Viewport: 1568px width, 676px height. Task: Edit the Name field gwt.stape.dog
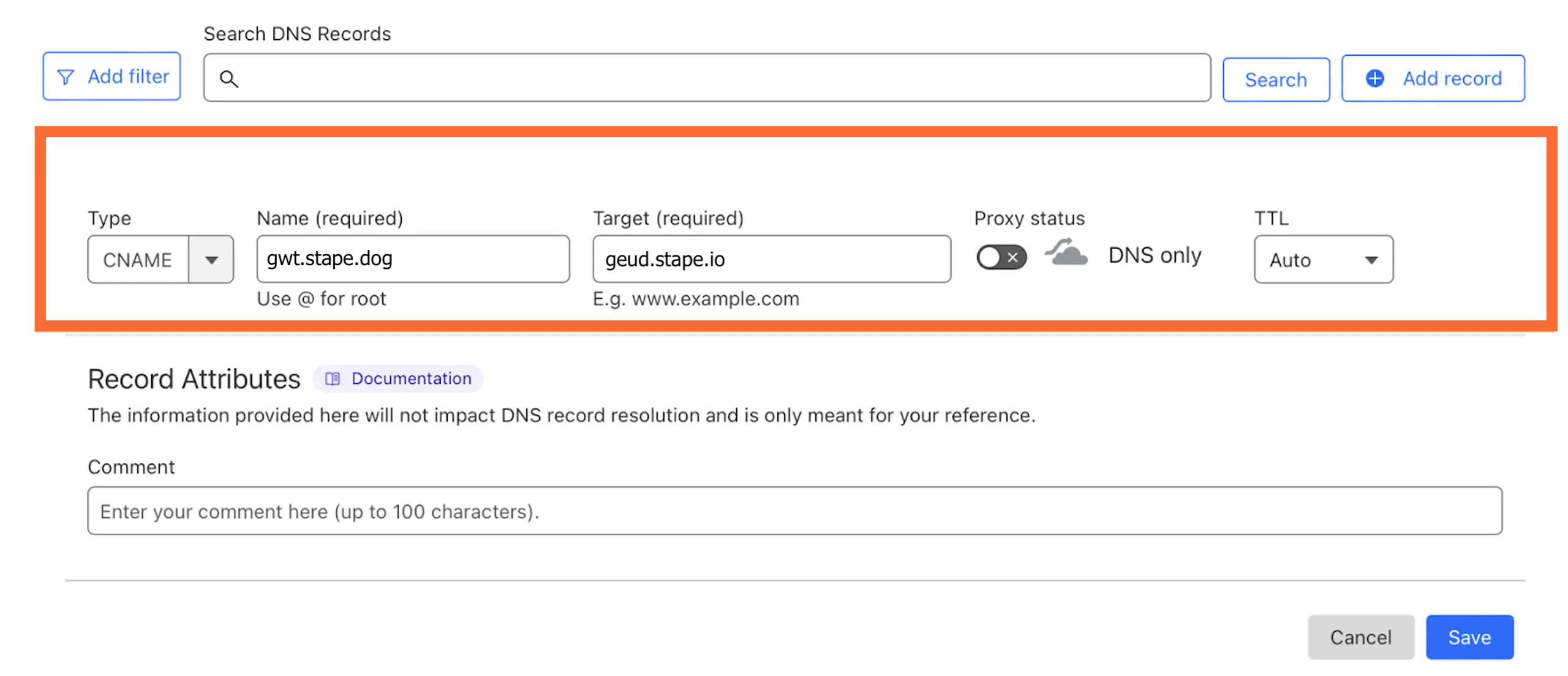pos(412,258)
